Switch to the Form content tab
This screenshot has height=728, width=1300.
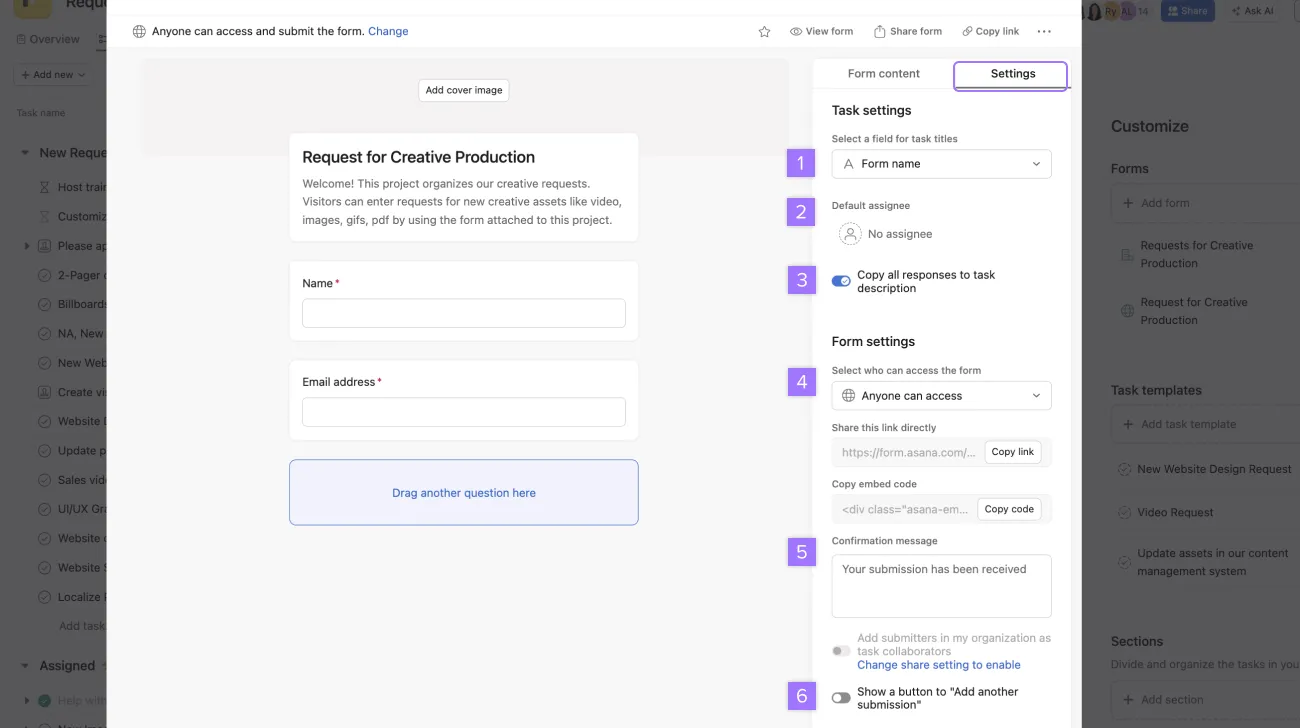coord(884,73)
